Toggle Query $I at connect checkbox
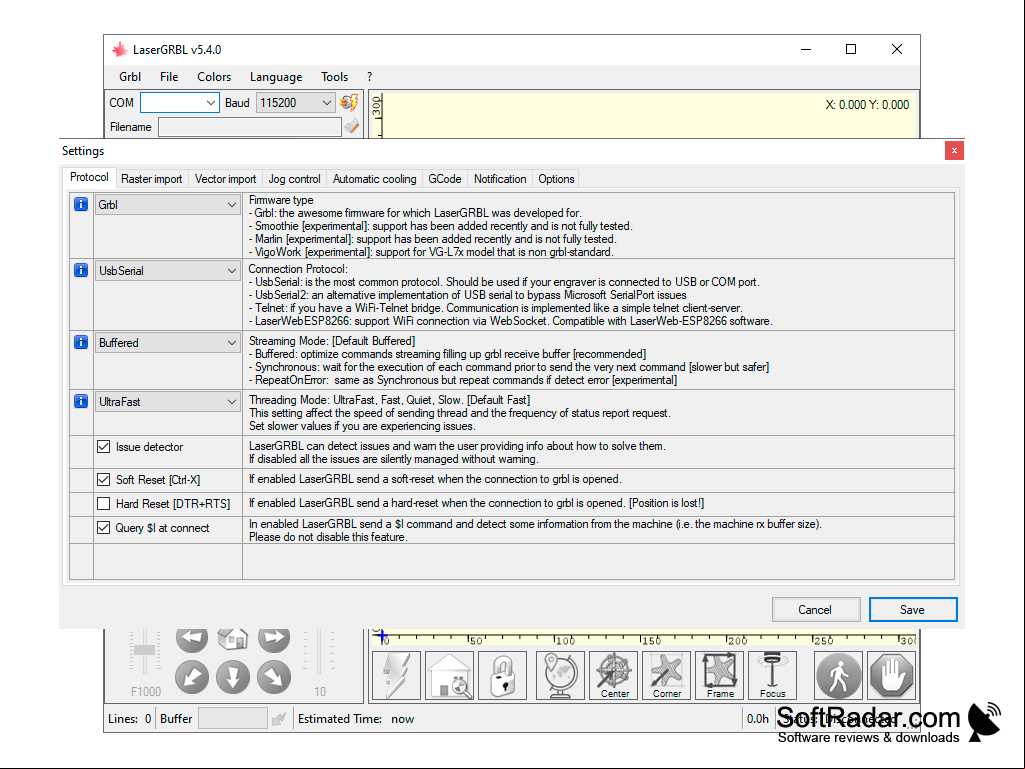This screenshot has width=1025, height=769. (x=103, y=527)
